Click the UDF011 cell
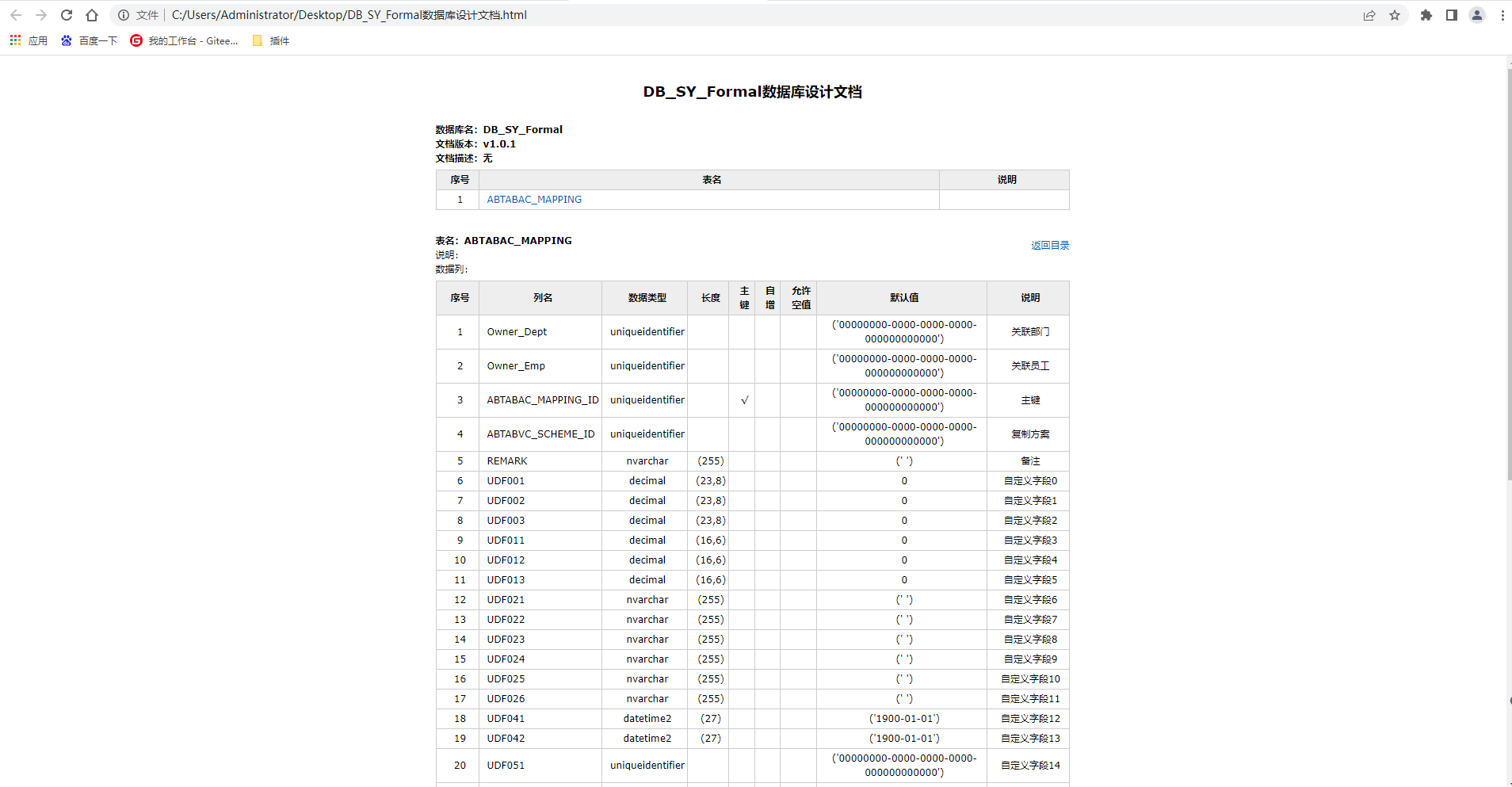1512x787 pixels. coord(540,541)
